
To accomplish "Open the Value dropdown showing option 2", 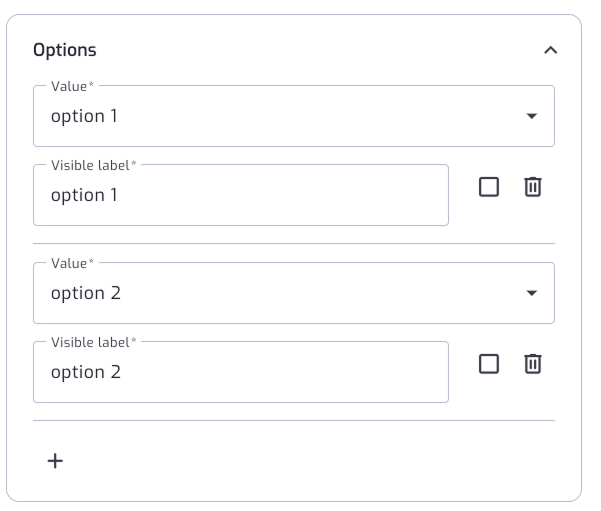I will coord(294,293).
